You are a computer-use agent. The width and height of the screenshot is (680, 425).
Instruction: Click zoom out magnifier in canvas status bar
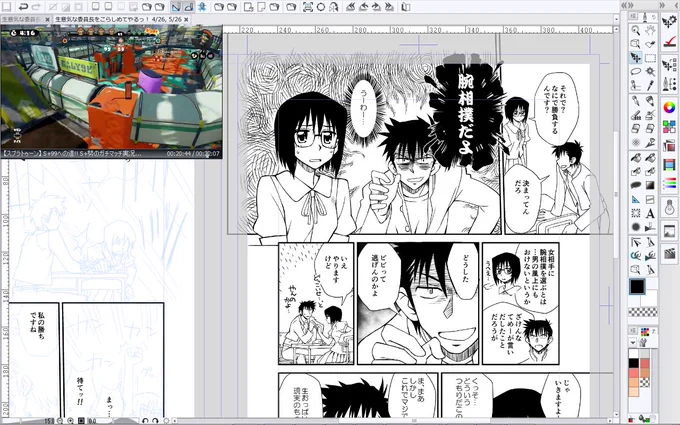coord(60,421)
